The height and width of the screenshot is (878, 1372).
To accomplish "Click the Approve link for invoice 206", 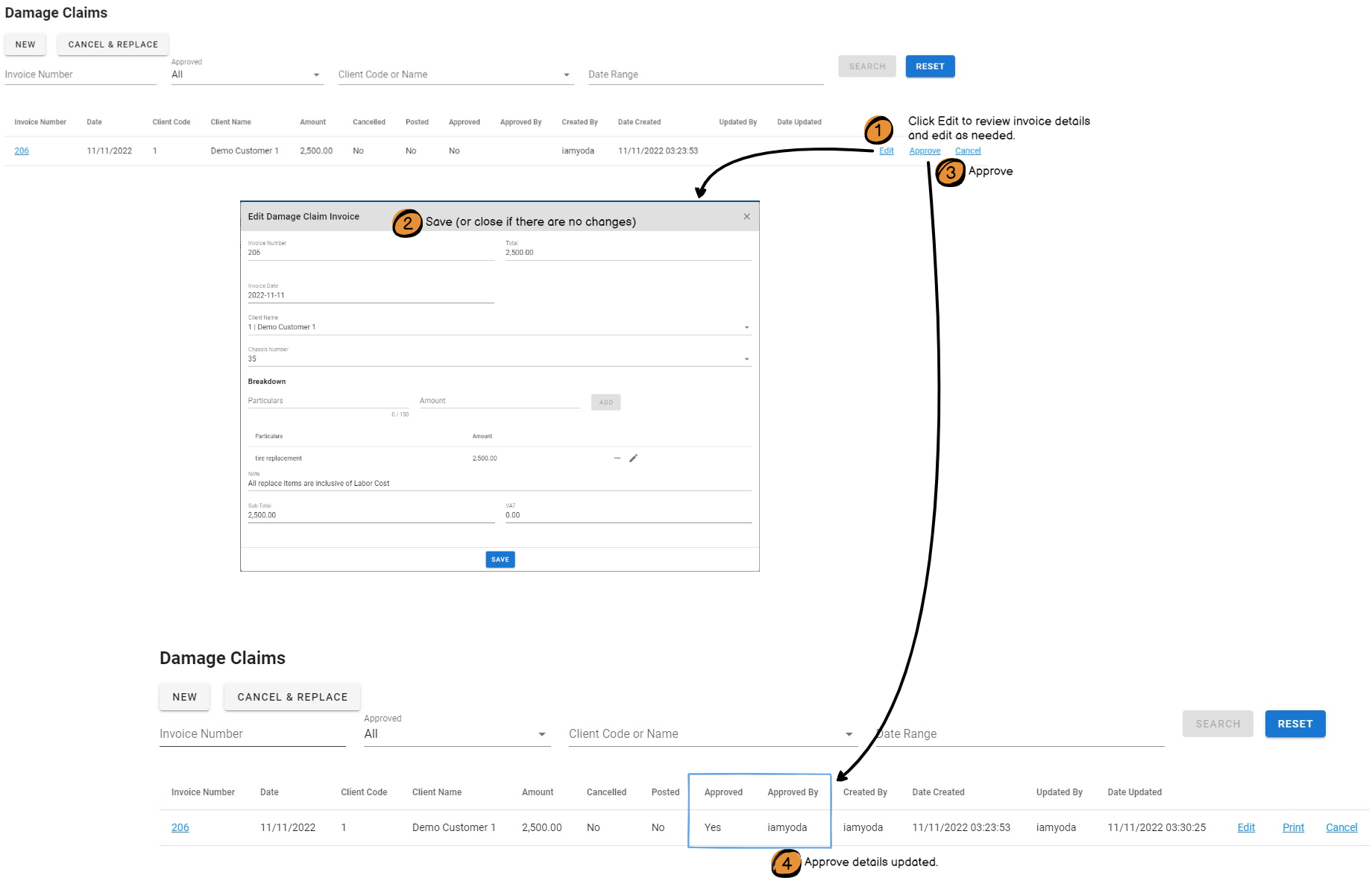I will tap(925, 151).
